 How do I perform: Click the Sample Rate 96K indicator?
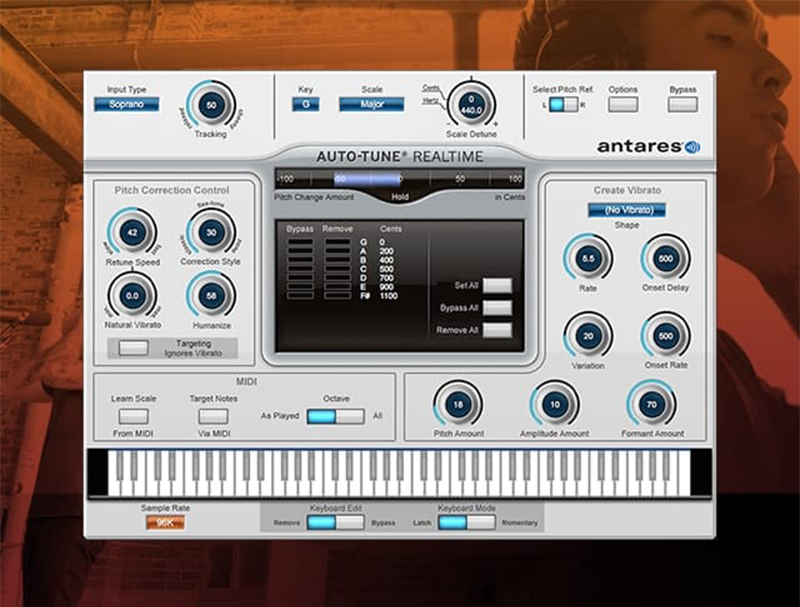click(x=165, y=523)
